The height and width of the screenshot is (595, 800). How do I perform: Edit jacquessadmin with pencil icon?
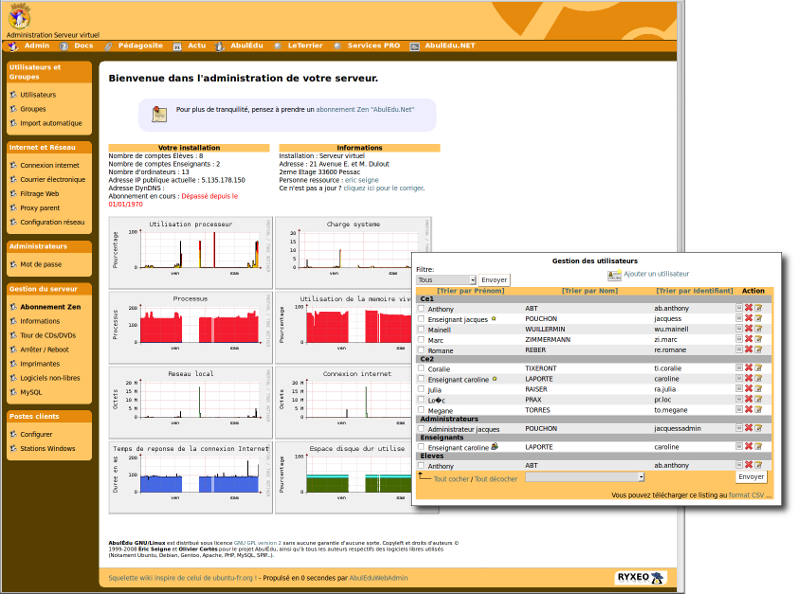point(758,428)
